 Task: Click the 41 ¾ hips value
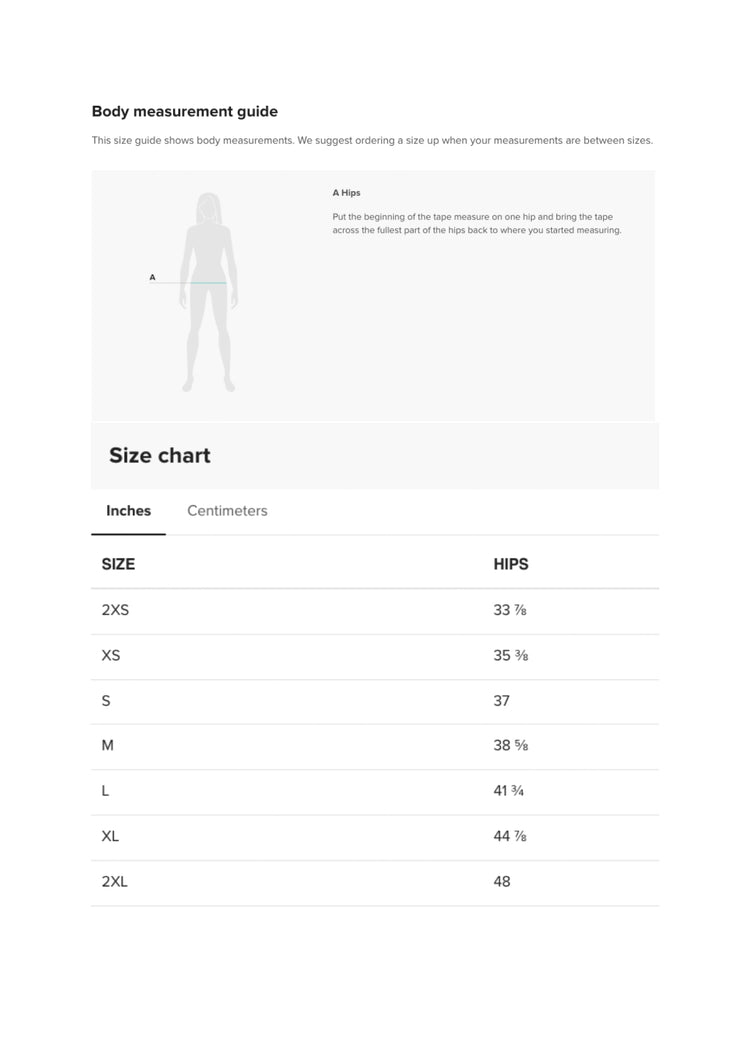pyautogui.click(x=508, y=791)
